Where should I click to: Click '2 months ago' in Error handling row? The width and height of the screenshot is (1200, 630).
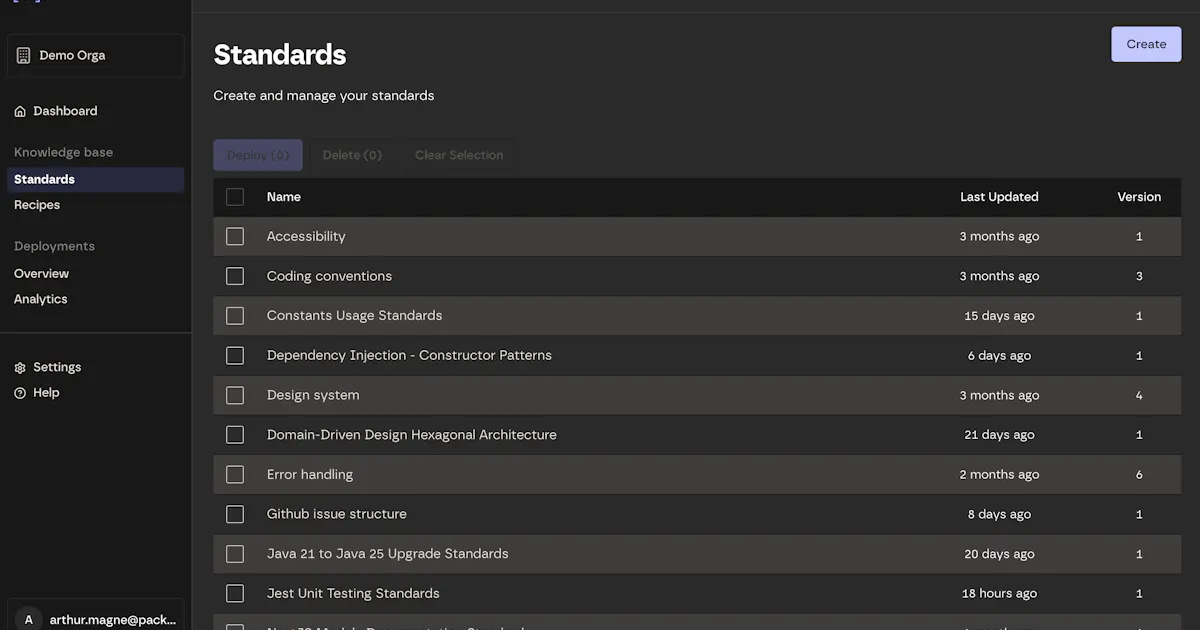coord(999,475)
